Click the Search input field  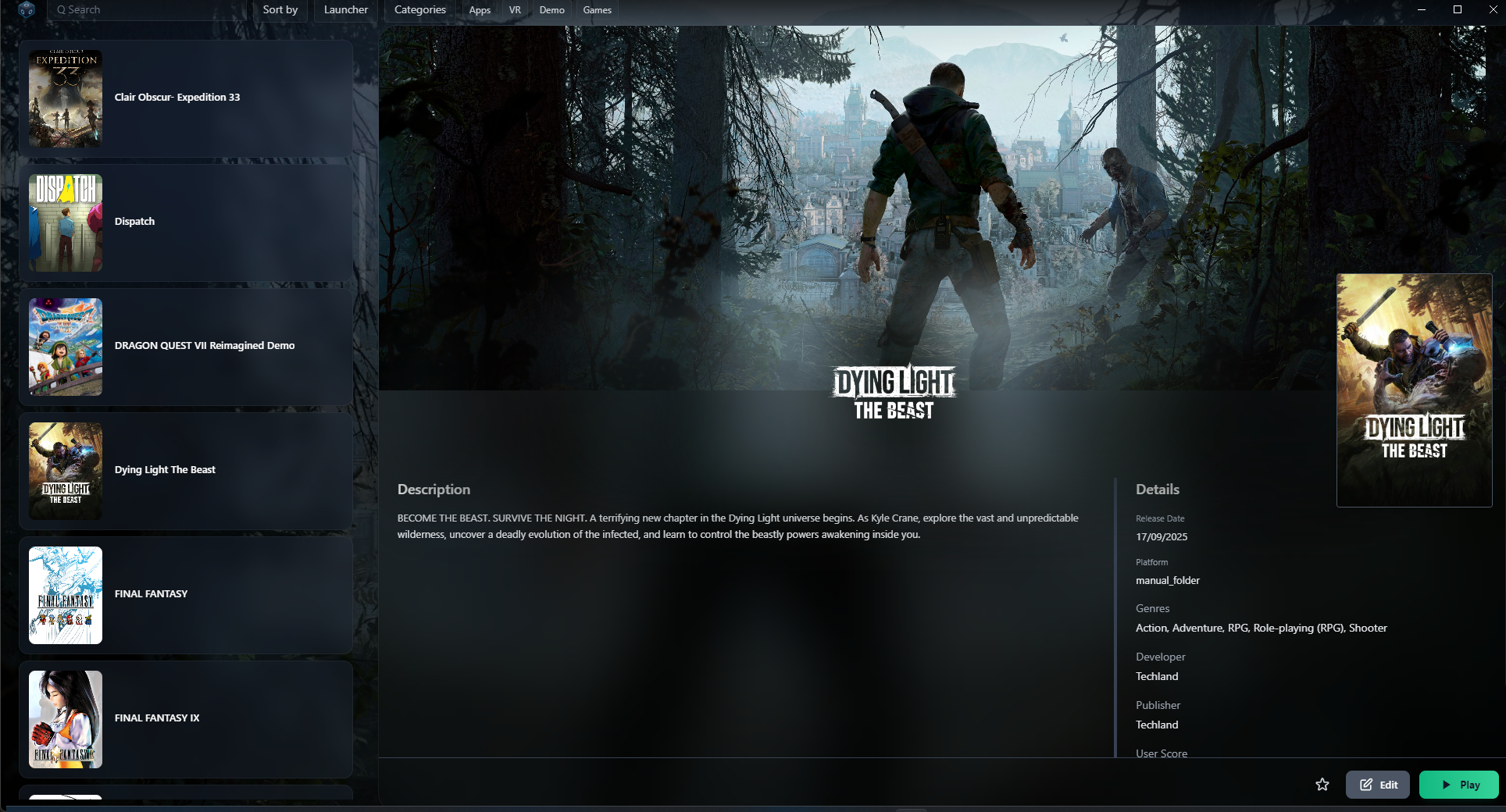(148, 10)
